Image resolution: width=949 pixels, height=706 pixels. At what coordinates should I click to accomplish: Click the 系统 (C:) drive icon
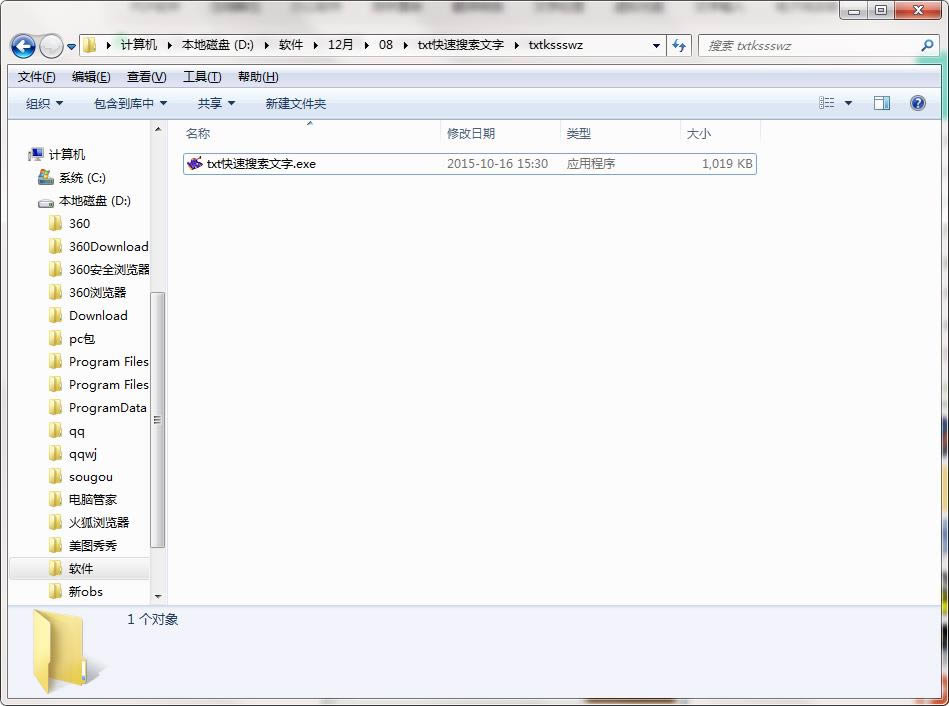click(x=46, y=177)
